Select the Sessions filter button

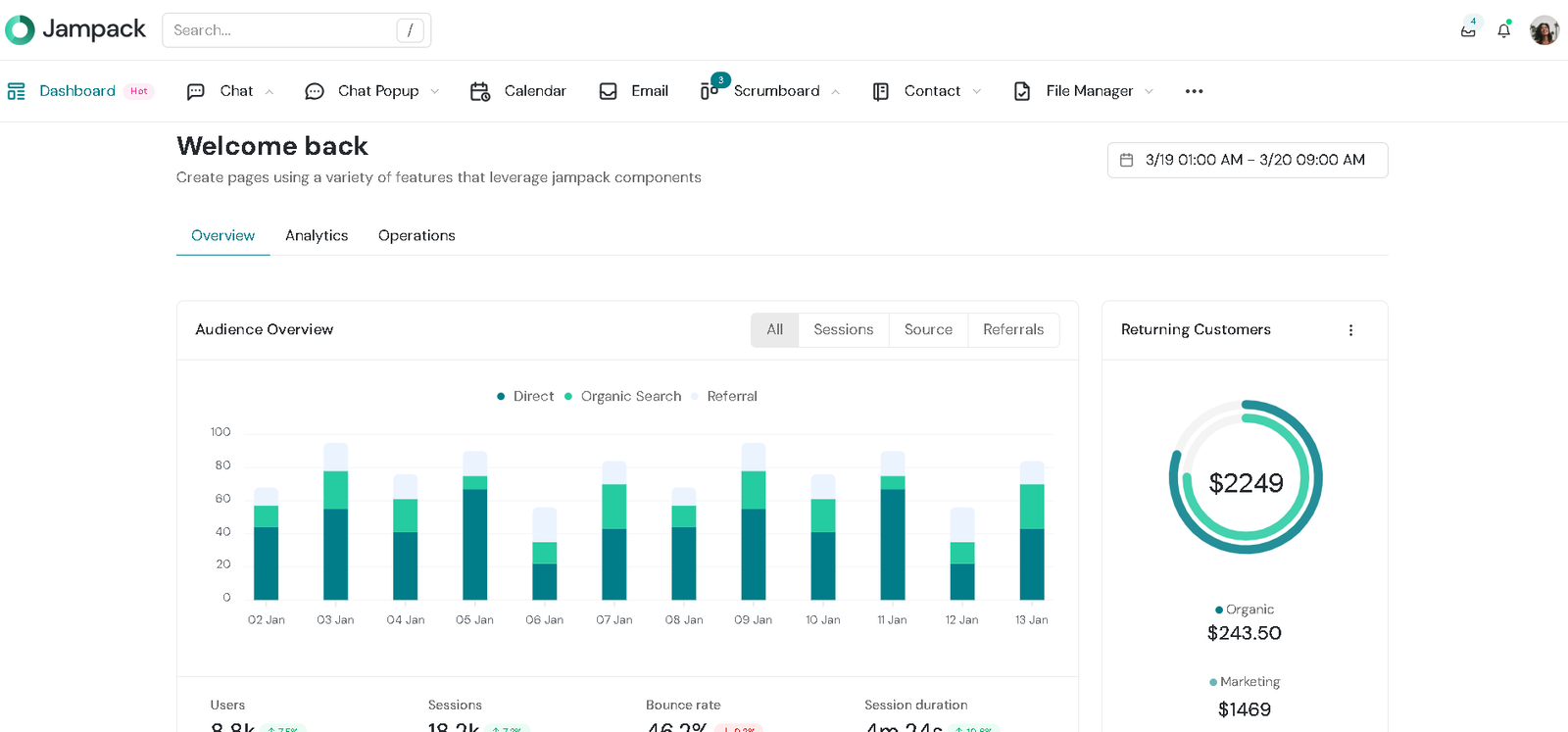(x=843, y=330)
